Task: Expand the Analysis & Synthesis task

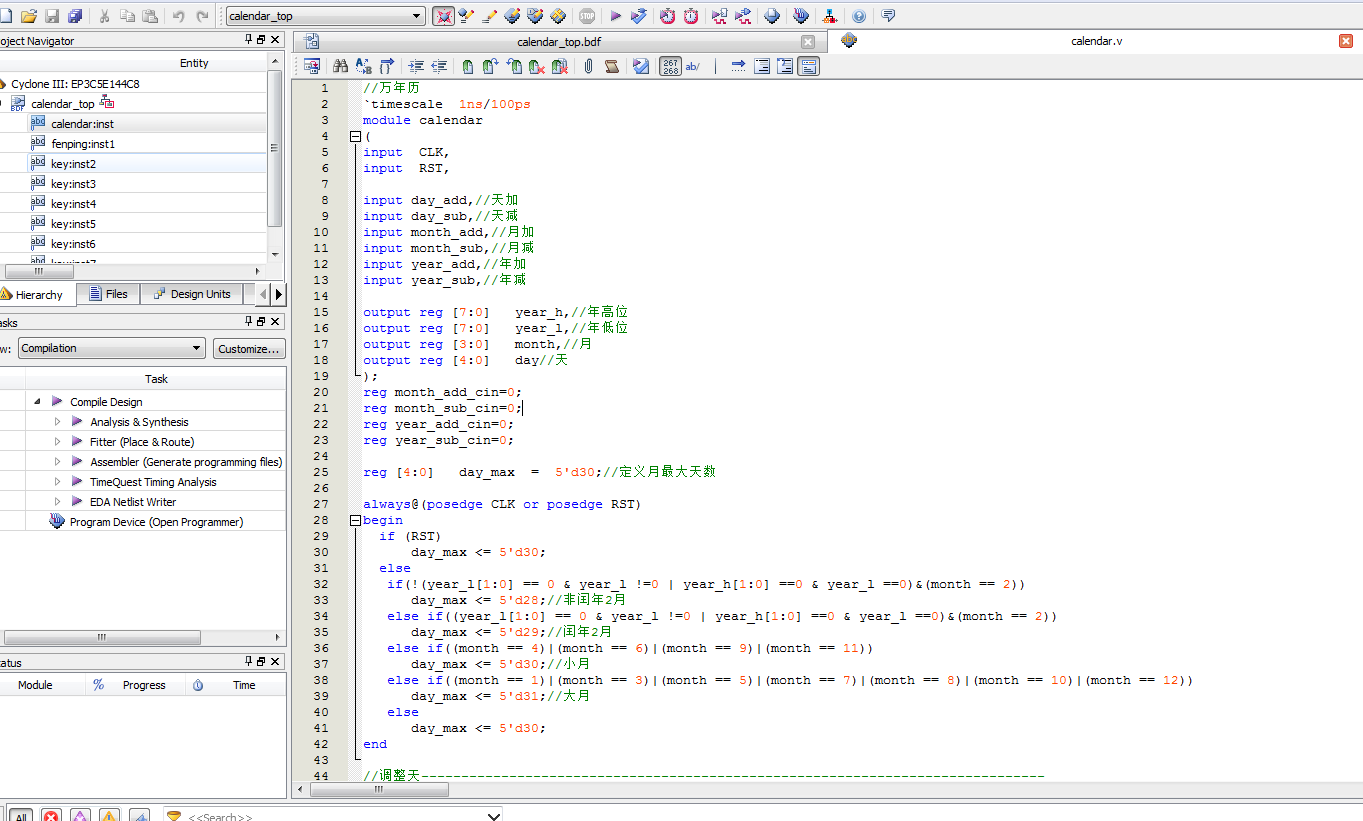Action: point(58,422)
